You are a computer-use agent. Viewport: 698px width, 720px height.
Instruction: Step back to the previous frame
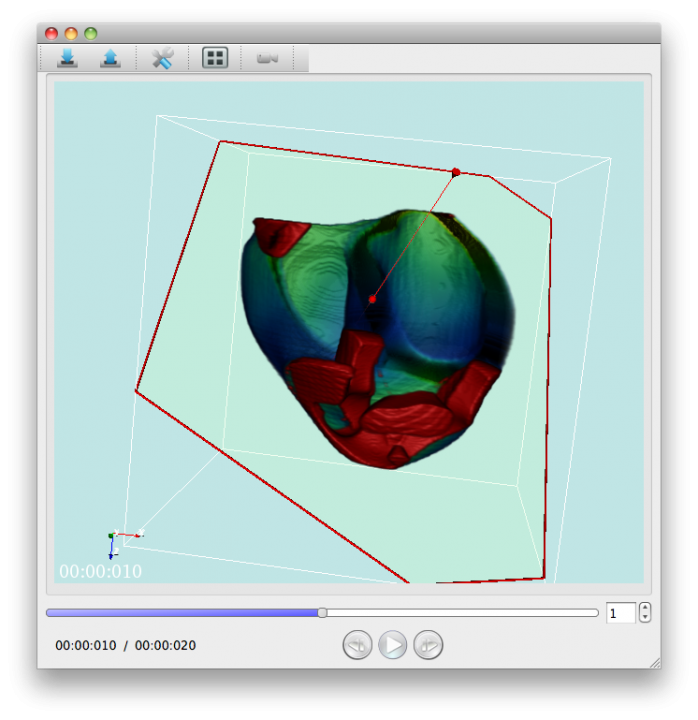click(357, 645)
